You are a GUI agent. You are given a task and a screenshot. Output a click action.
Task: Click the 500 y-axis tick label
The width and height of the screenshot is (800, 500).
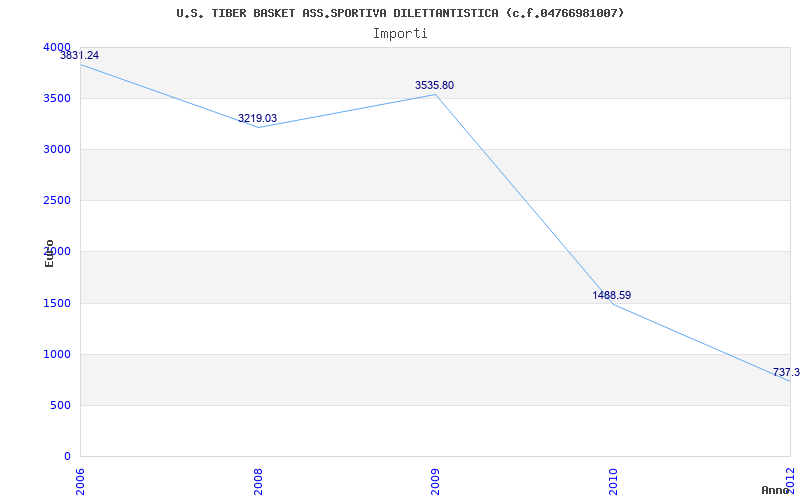[x=61, y=406]
